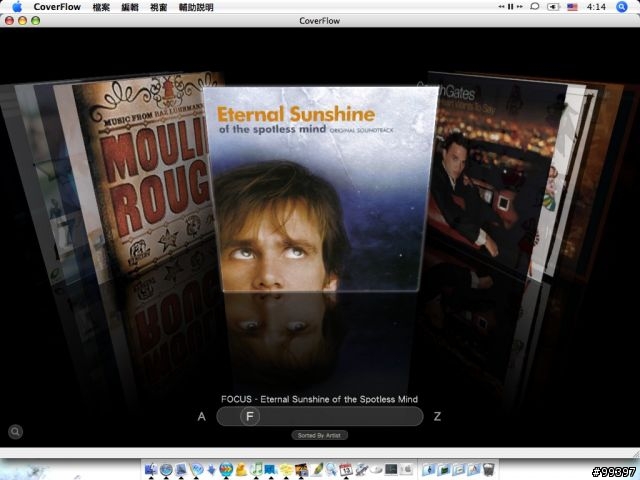Open the wrench tools Dock icon
This screenshot has width=640, height=480.
361,469
